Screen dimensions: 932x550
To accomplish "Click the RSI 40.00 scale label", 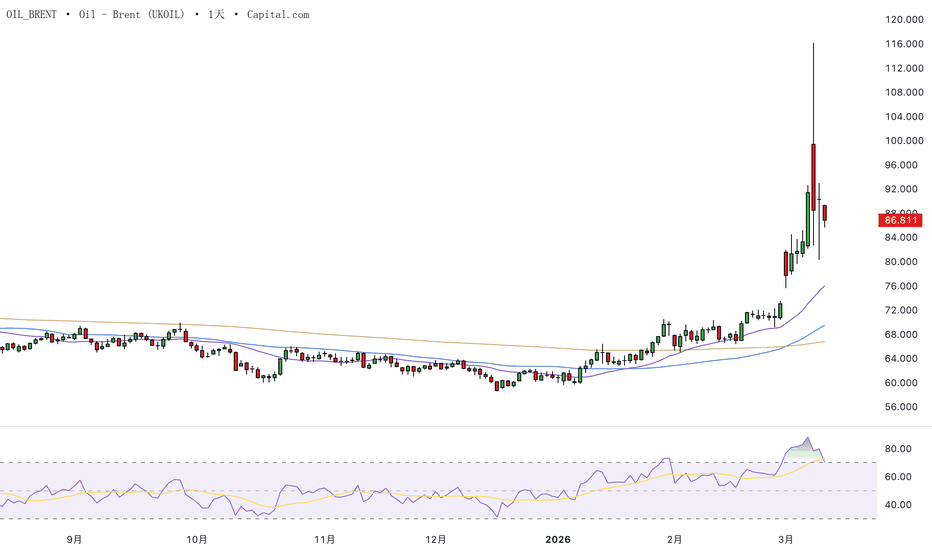I will coord(898,505).
